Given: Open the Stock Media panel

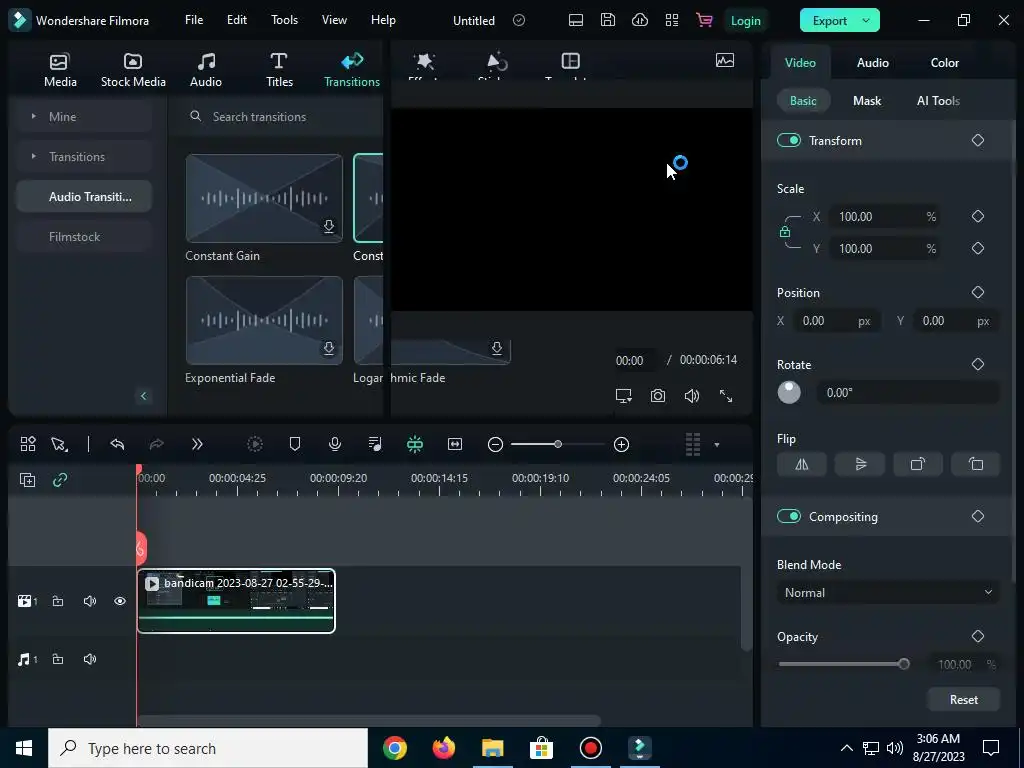Looking at the screenshot, I should click(x=133, y=70).
